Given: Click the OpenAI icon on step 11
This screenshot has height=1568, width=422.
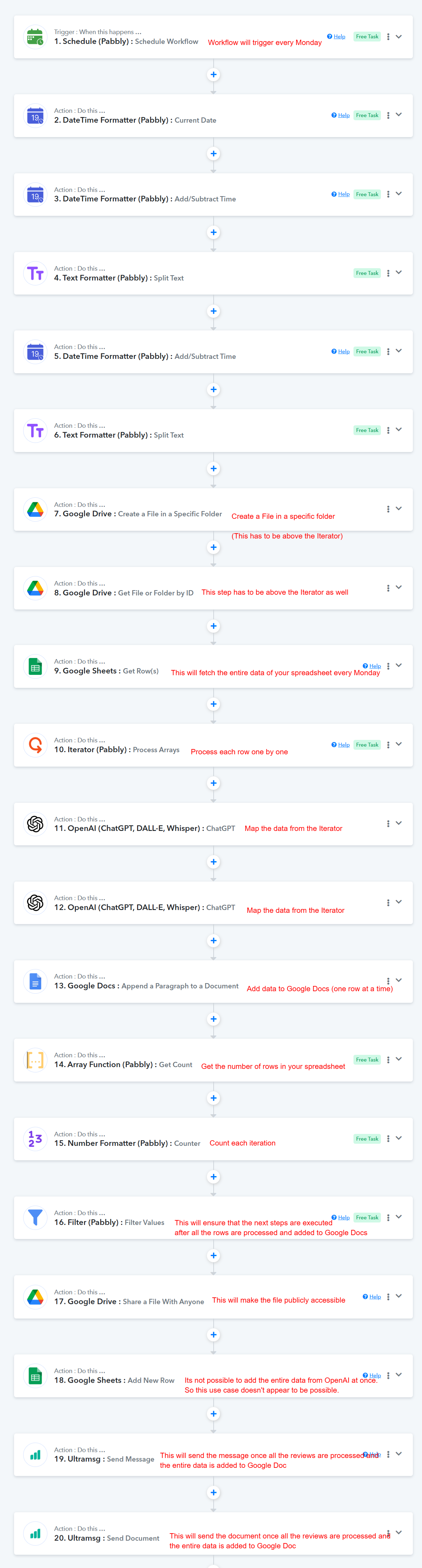Looking at the screenshot, I should 35,824.
